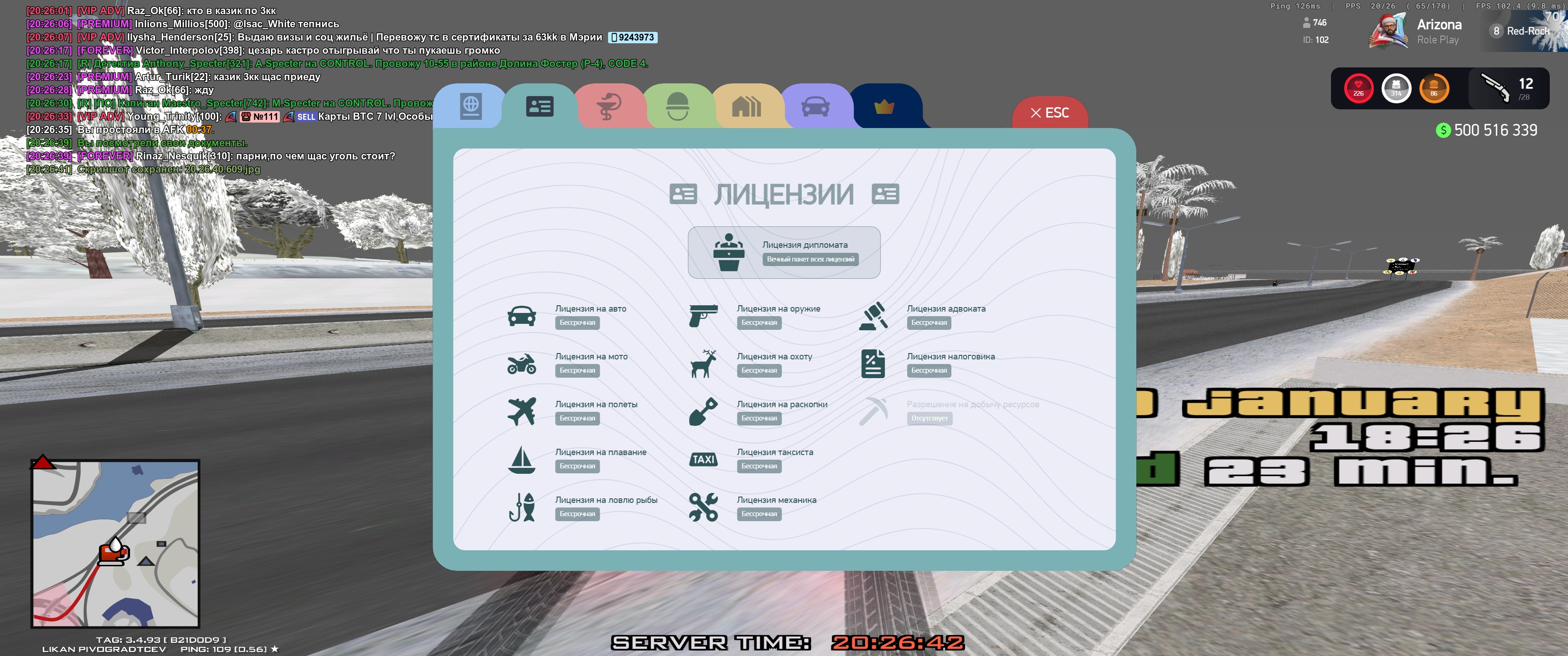Click the deer hunting license icon
The image size is (1568, 656).
point(703,364)
